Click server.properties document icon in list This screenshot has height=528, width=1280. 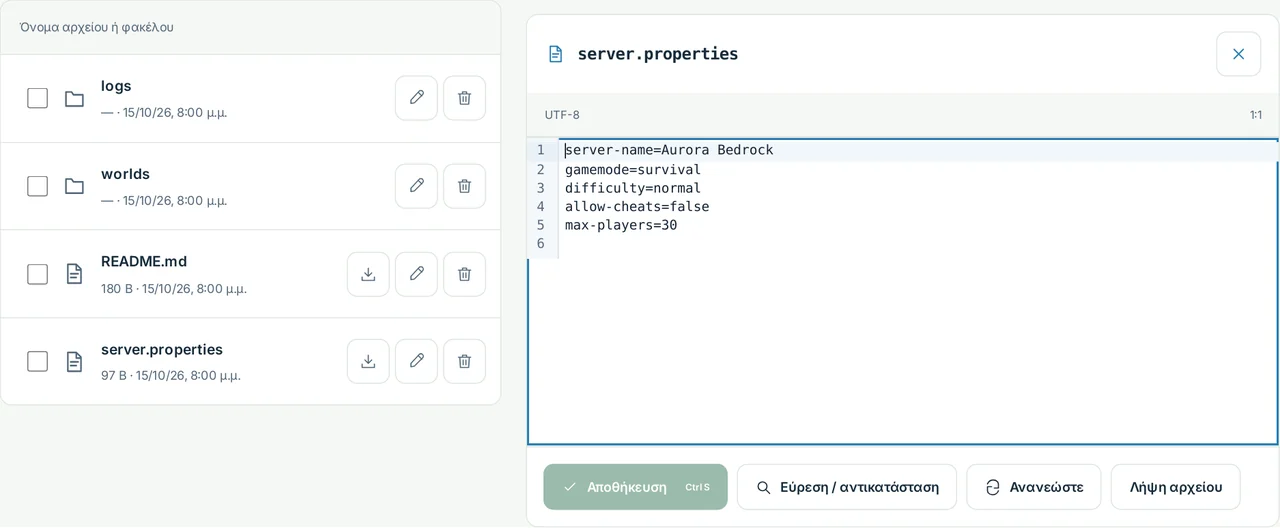(x=74, y=361)
